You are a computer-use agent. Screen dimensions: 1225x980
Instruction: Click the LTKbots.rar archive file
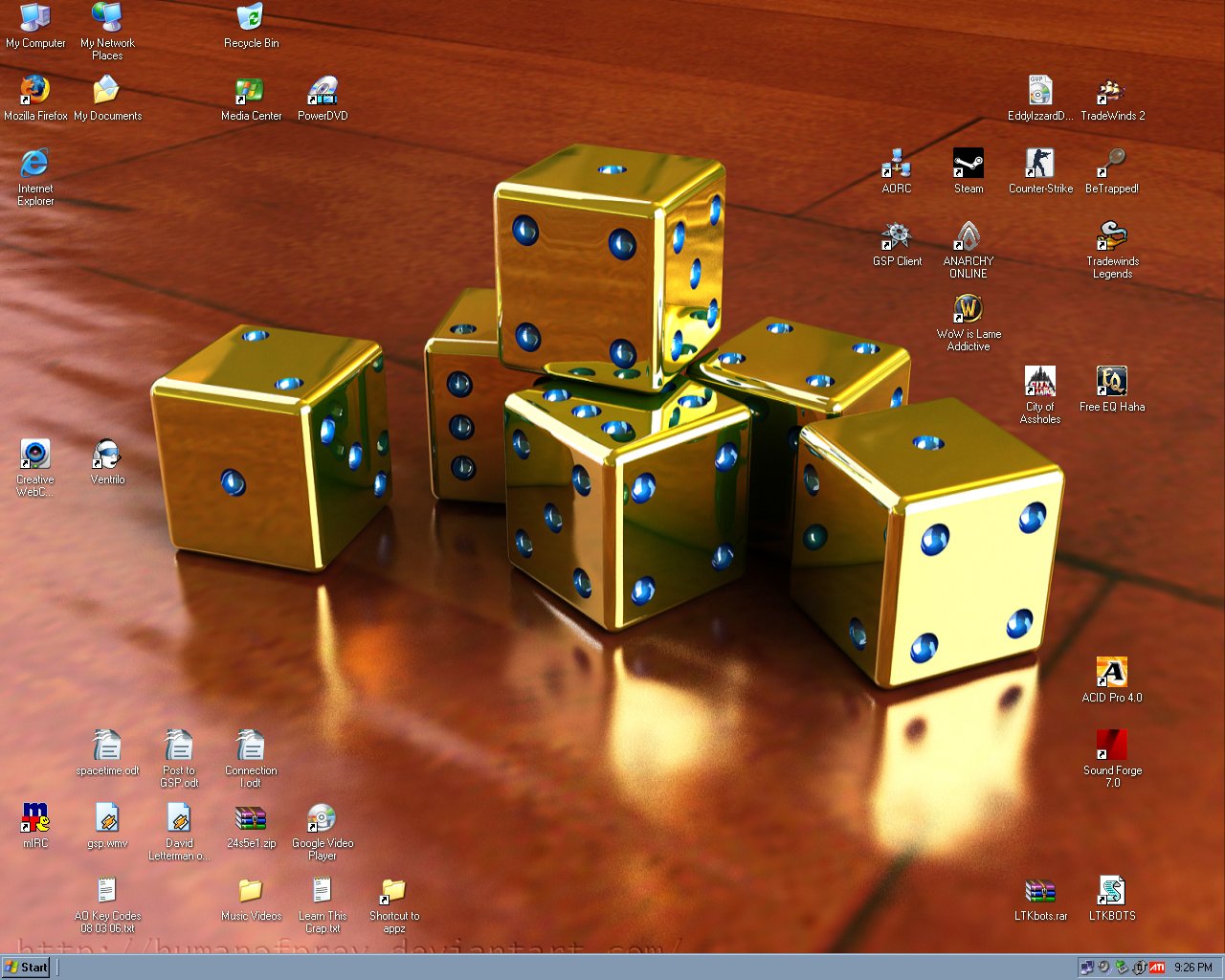point(1040,891)
